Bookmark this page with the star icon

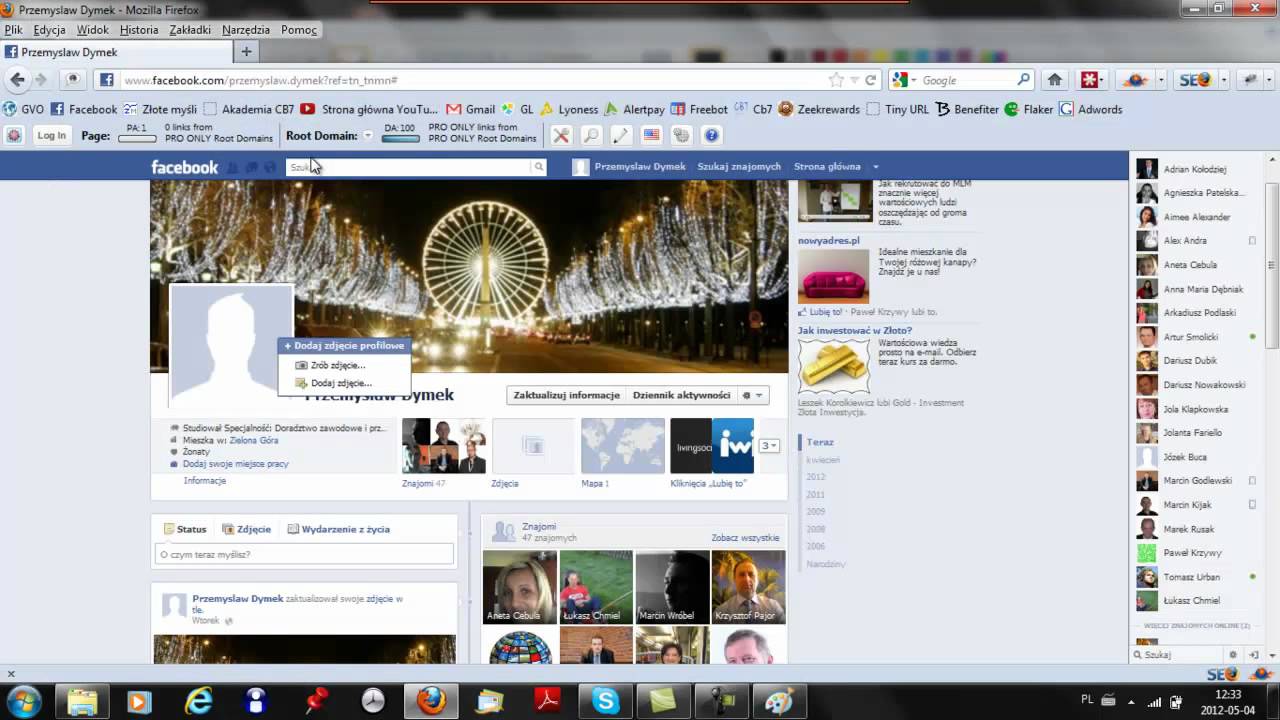(x=836, y=80)
